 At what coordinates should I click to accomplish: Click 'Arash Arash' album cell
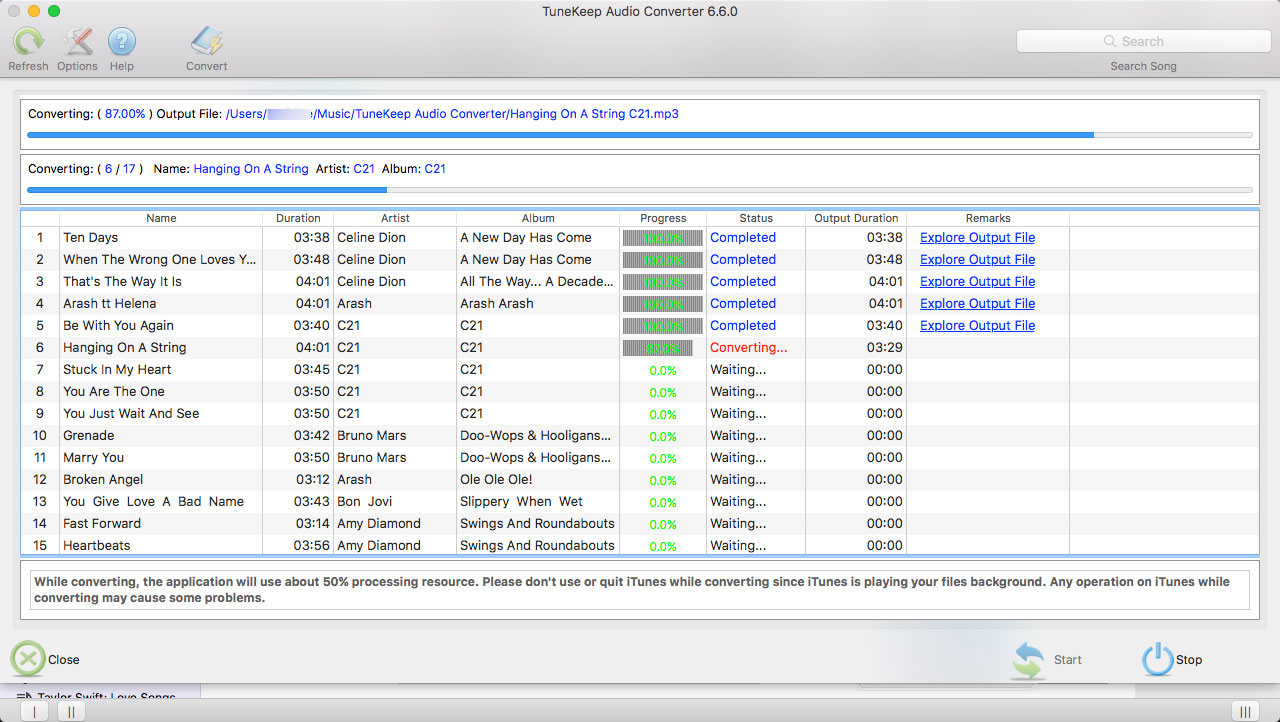pyautogui.click(x=496, y=303)
